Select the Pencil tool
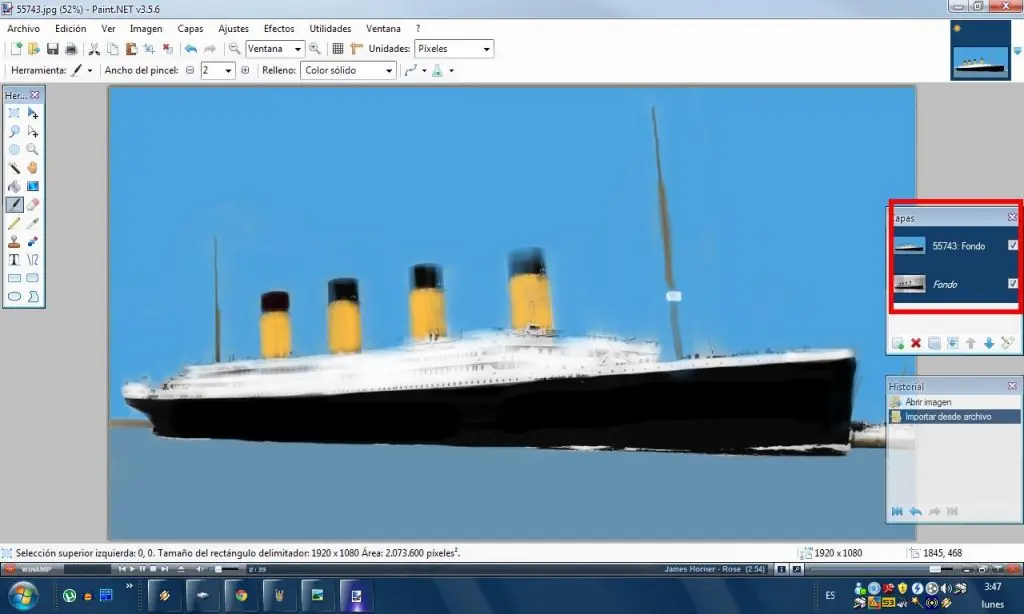 point(14,223)
